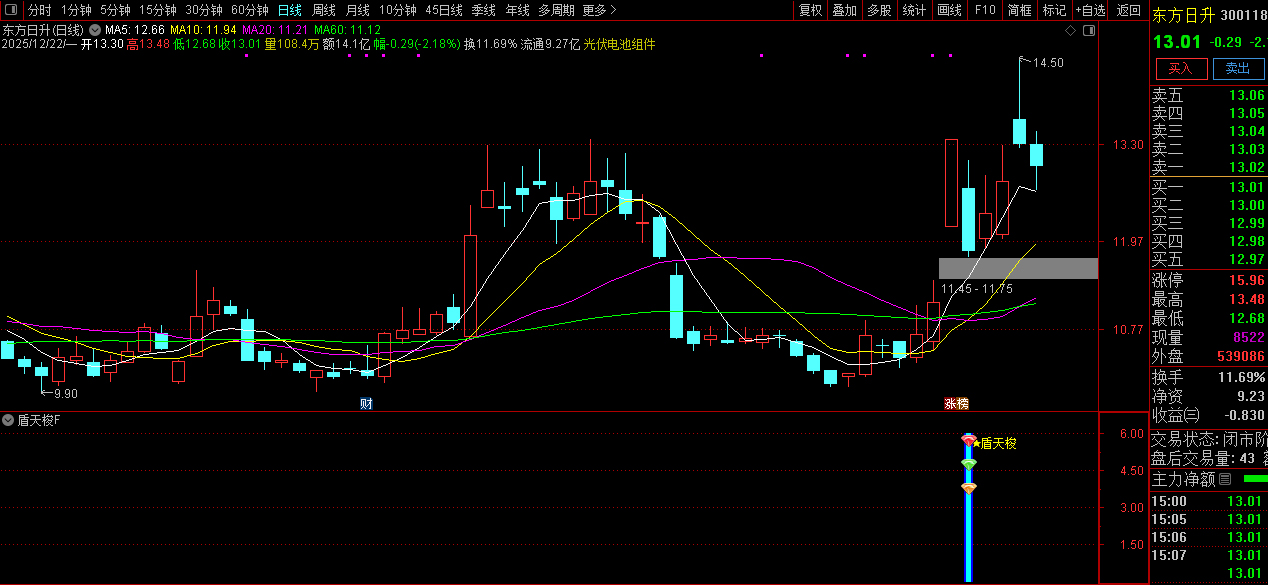Click the MA5: 12.66 indicator label
This screenshot has height=585, width=1268.
click(135, 30)
